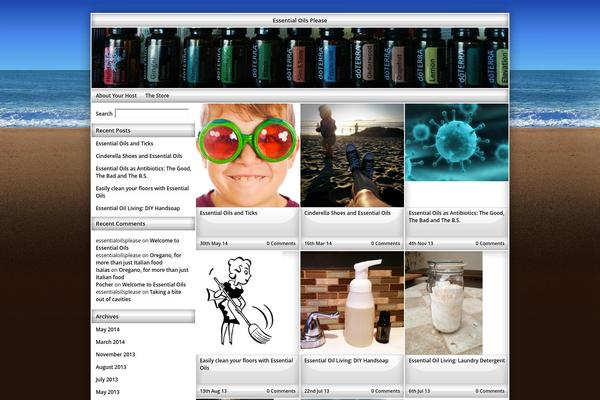Open grid post title Essential Oils and Ticks

228,213
